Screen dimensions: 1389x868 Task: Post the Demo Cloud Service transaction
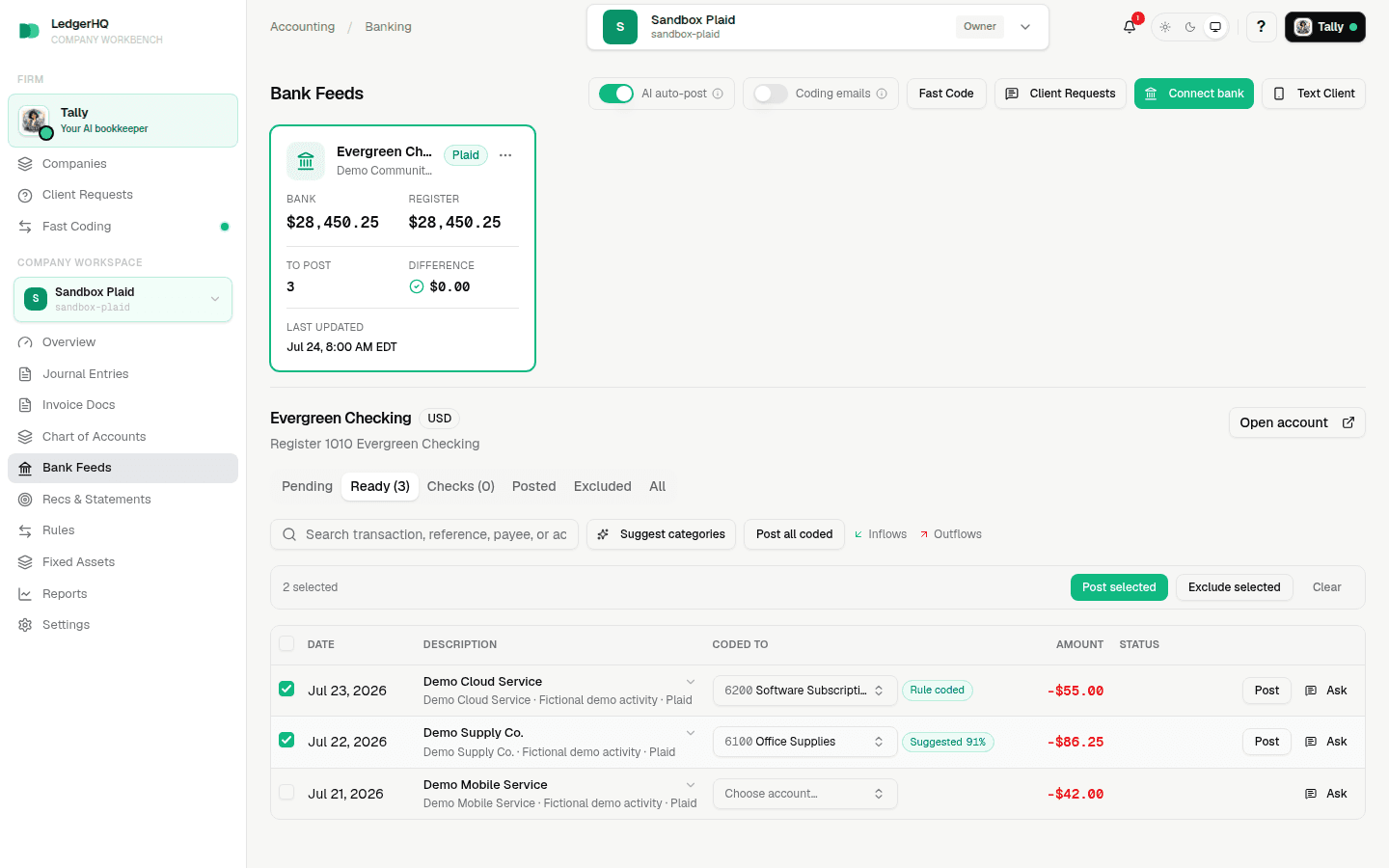click(1266, 691)
